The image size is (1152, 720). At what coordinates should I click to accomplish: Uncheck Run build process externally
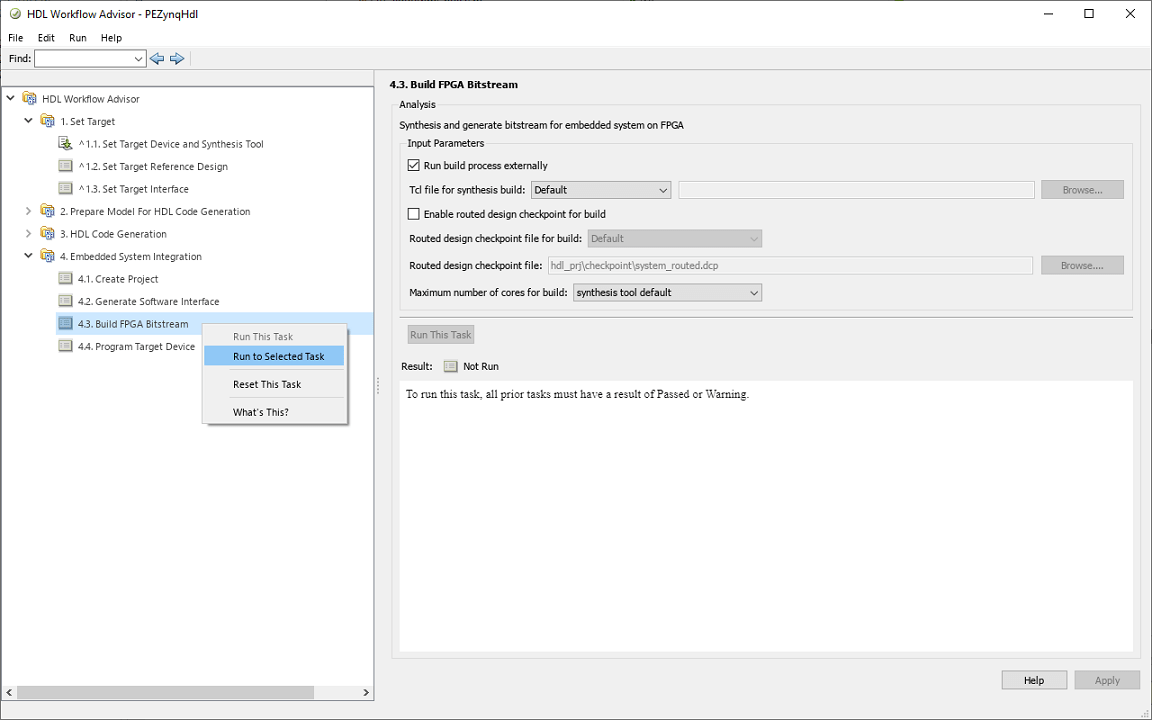[x=414, y=166]
